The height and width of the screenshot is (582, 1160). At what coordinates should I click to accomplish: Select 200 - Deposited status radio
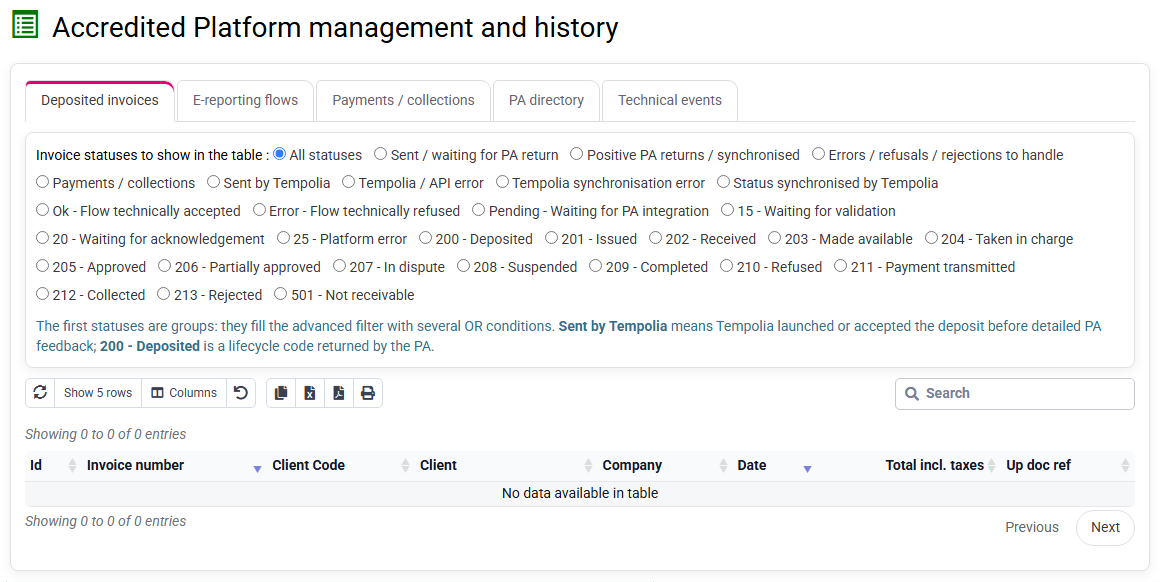(425, 238)
